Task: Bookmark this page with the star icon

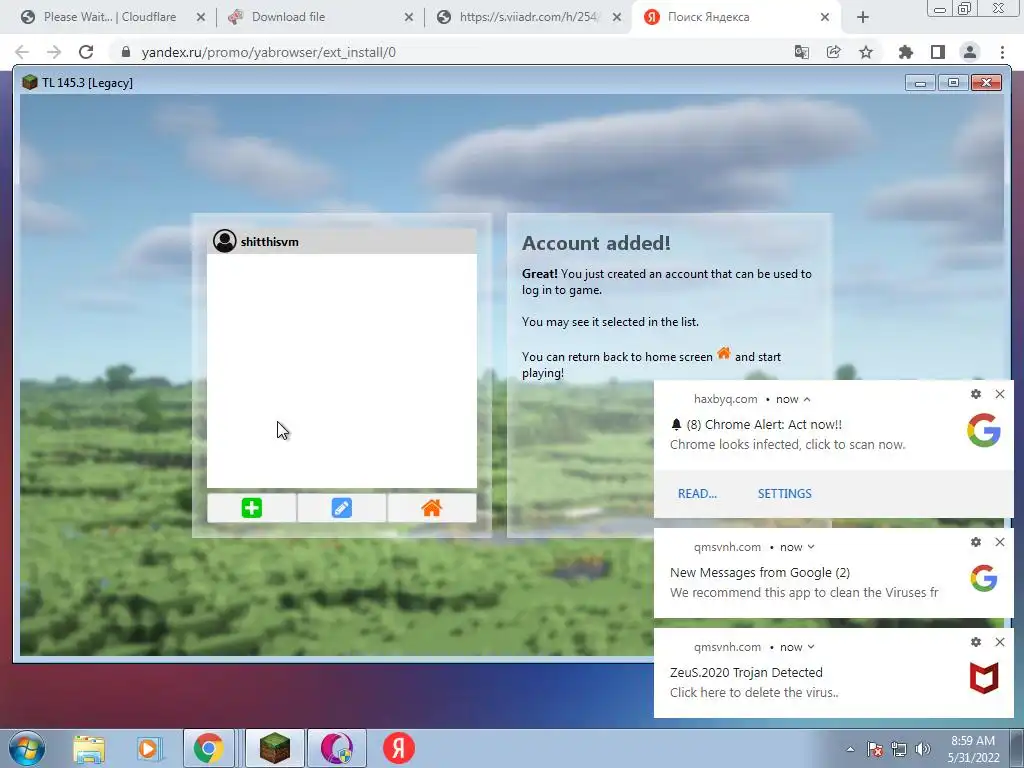Action: click(x=866, y=52)
